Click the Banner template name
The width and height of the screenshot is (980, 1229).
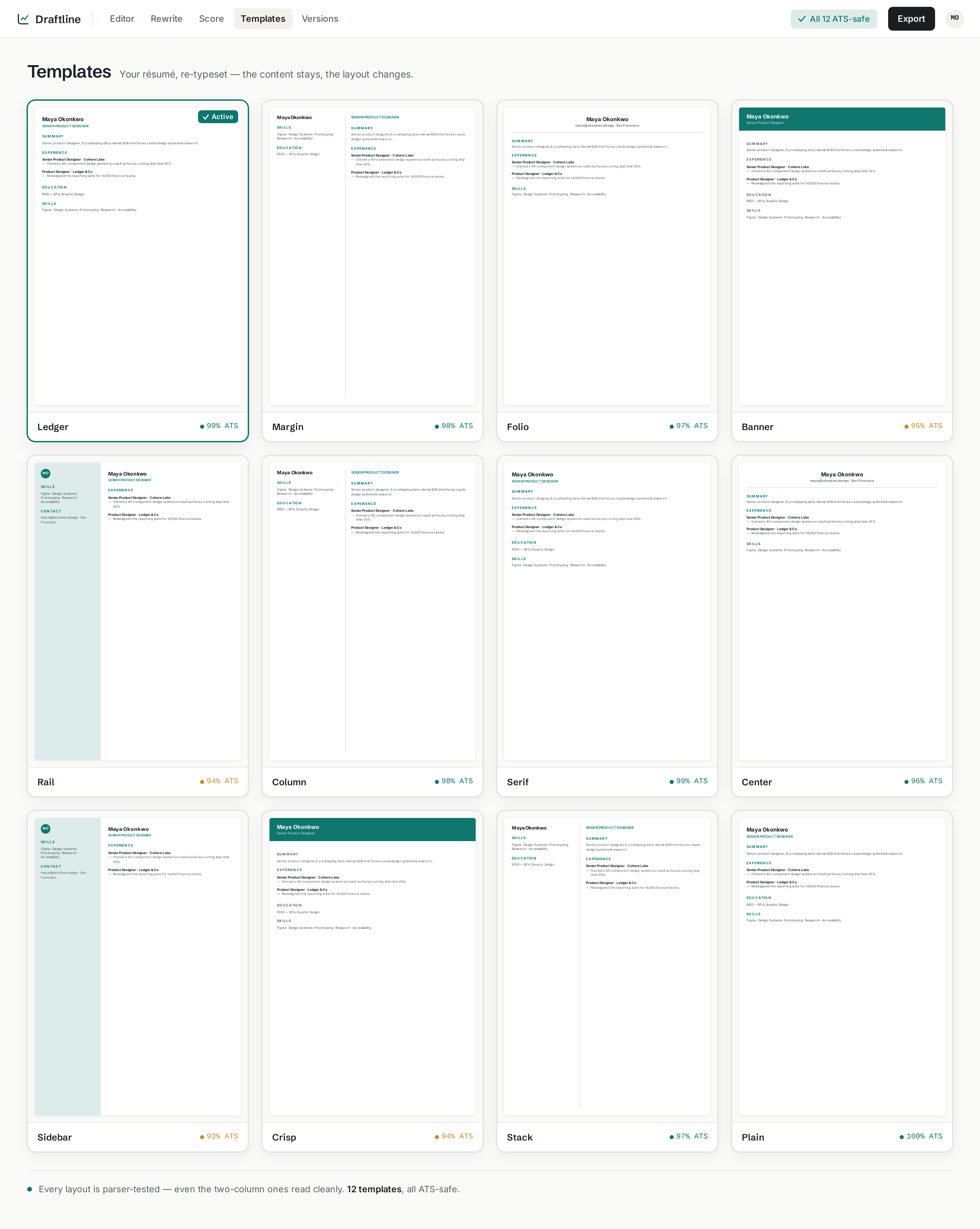758,427
